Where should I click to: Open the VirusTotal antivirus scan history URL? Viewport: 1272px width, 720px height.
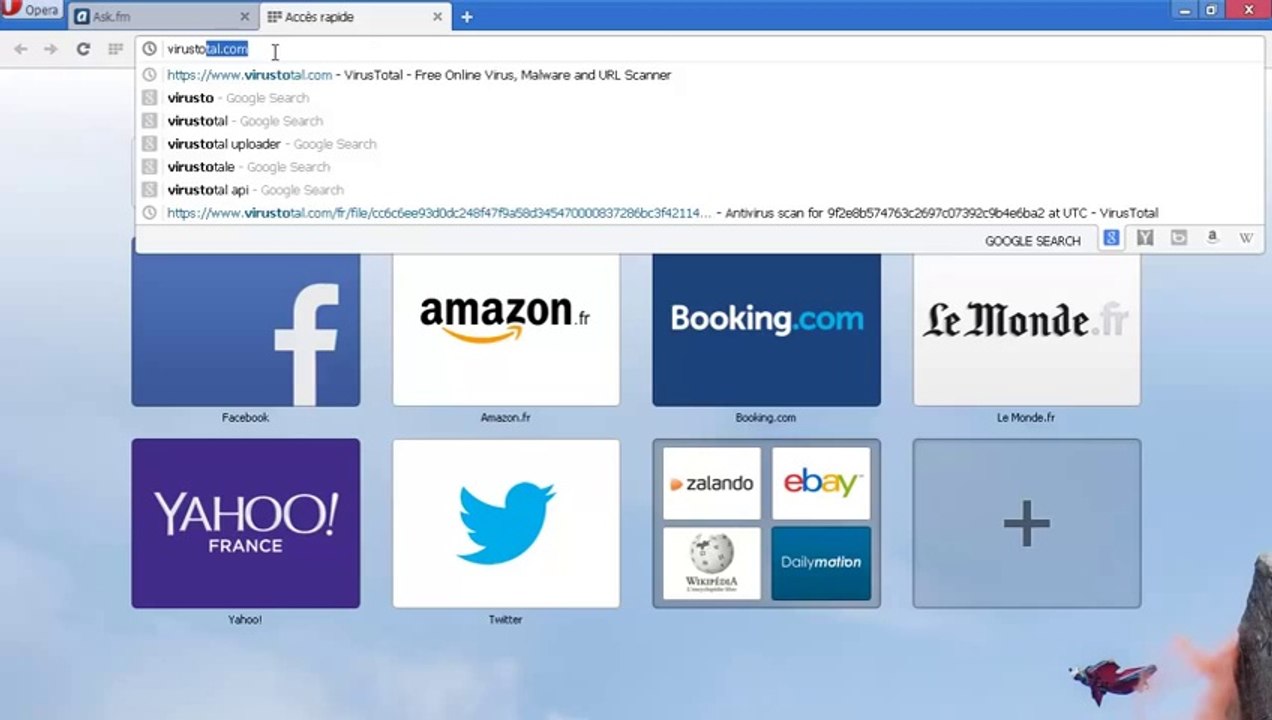701,213
